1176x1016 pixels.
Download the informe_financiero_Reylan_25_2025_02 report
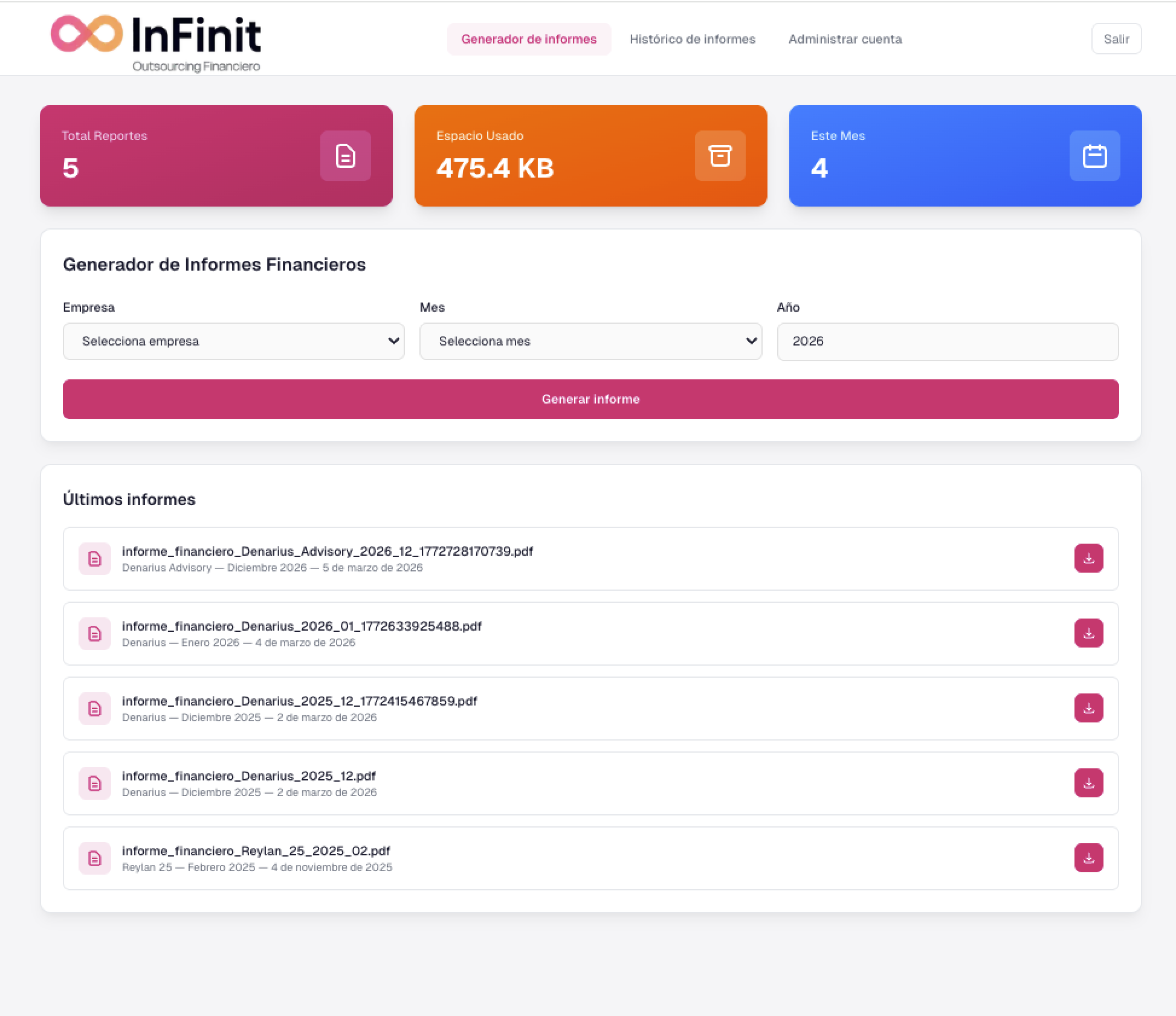1088,858
